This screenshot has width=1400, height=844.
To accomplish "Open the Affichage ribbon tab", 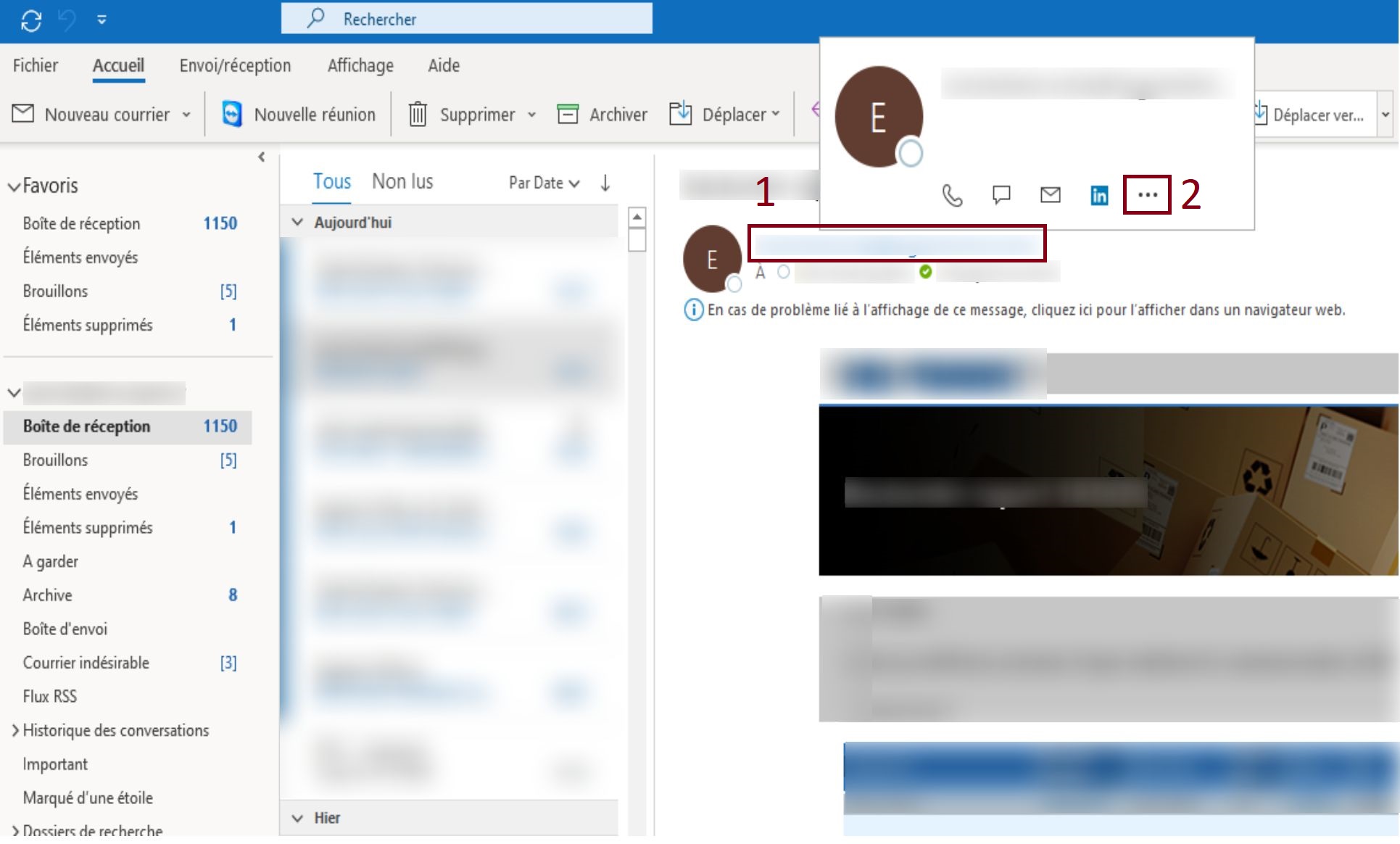I will click(x=360, y=65).
